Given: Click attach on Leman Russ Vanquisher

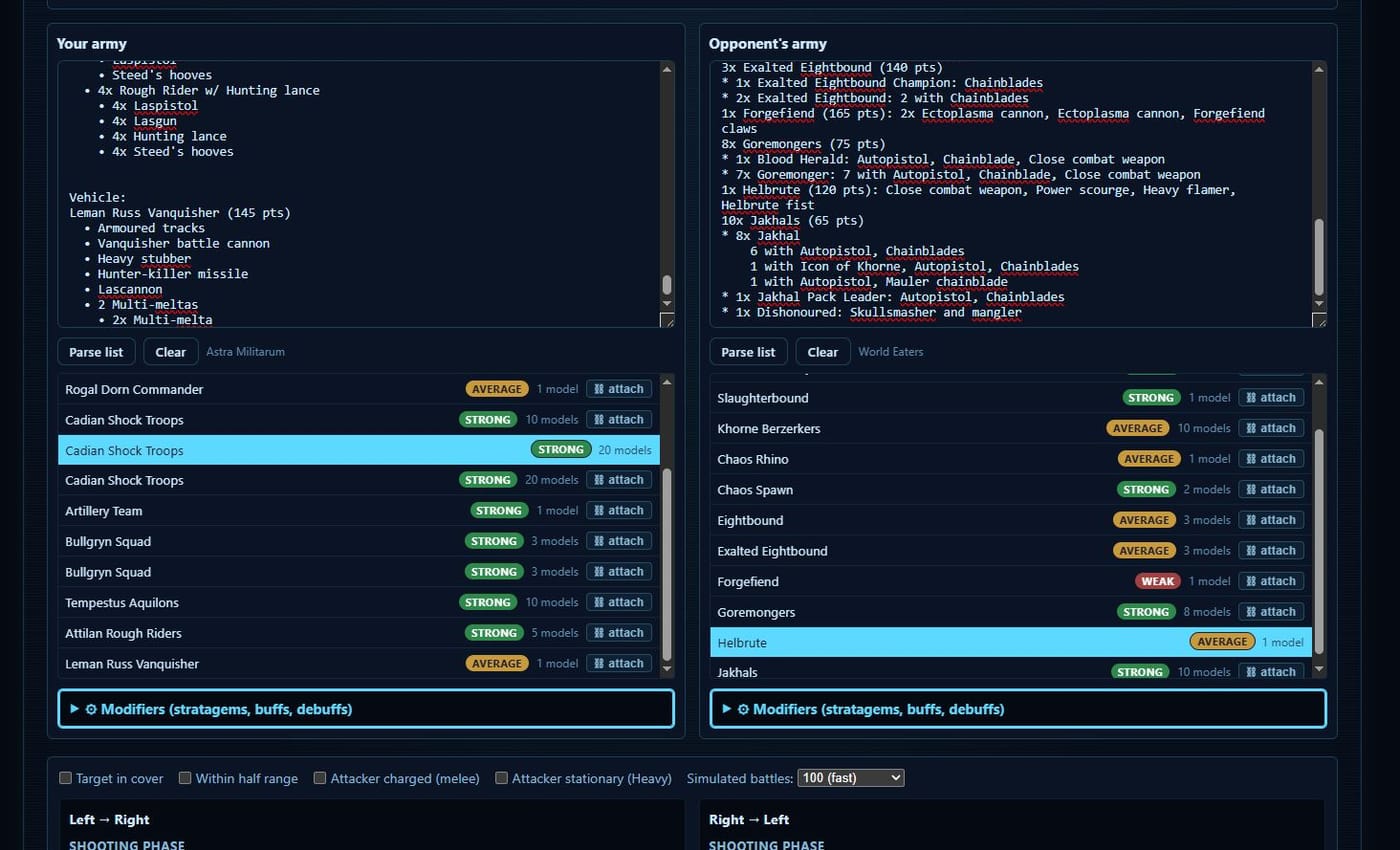Looking at the screenshot, I should point(619,663).
